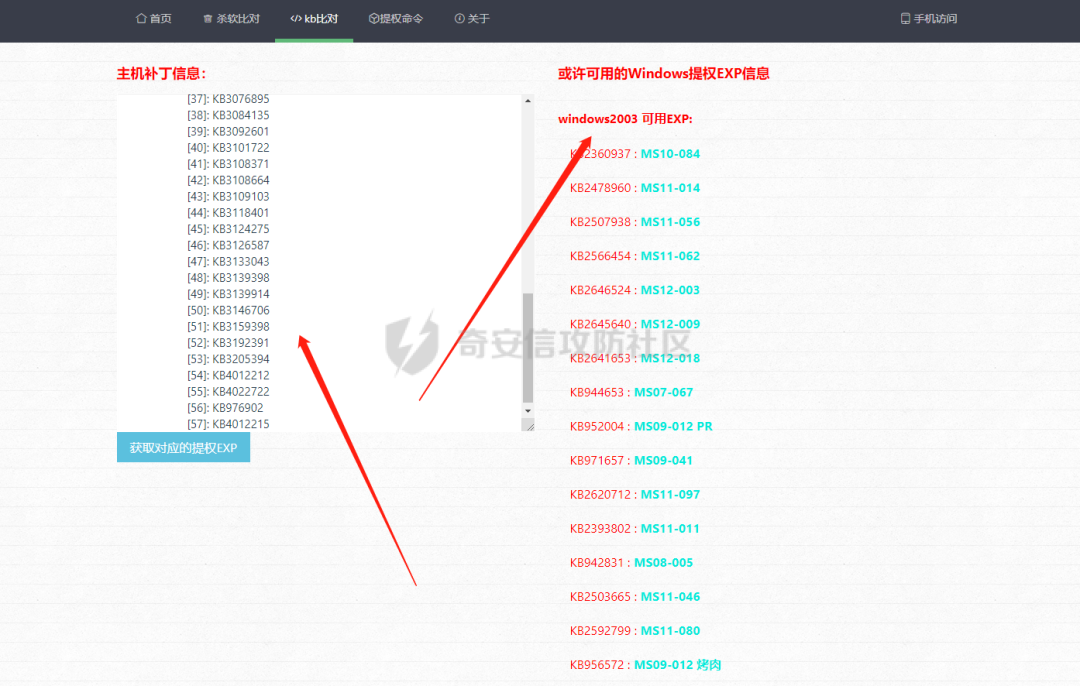
Task: Click the icon beside 杀软比对
Action: point(208,19)
